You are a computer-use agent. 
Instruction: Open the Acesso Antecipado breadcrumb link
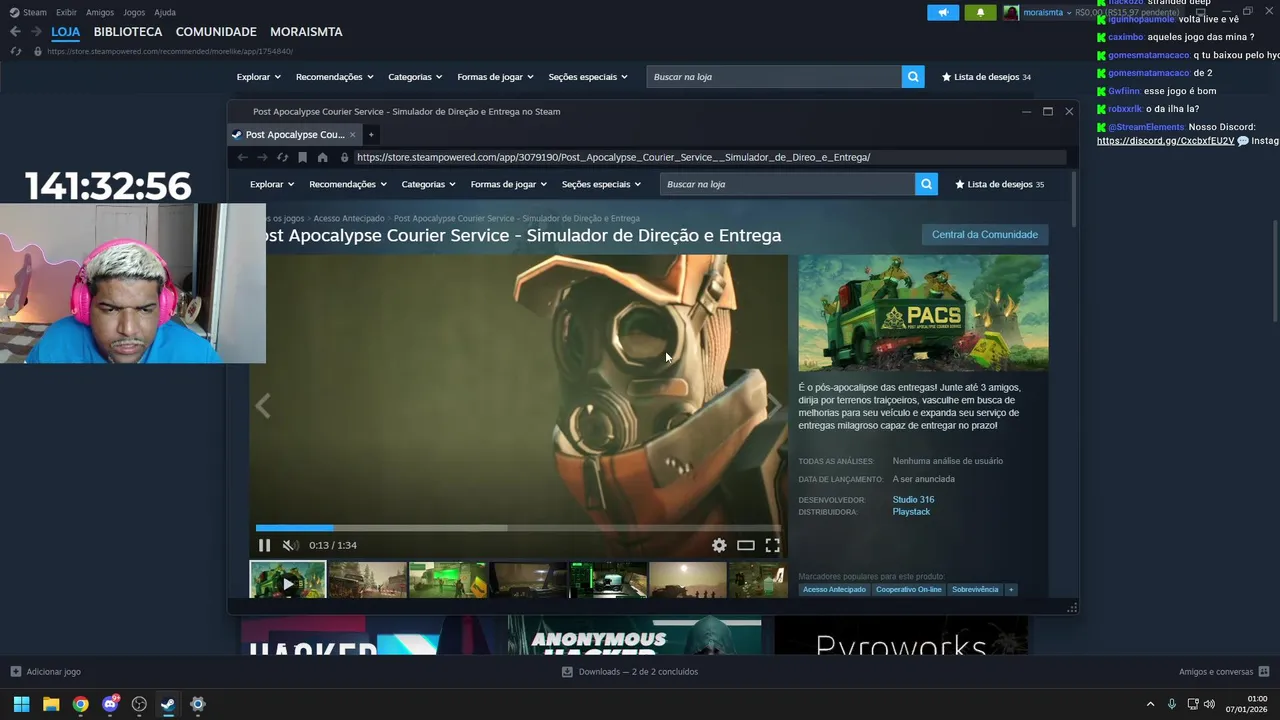(x=349, y=218)
